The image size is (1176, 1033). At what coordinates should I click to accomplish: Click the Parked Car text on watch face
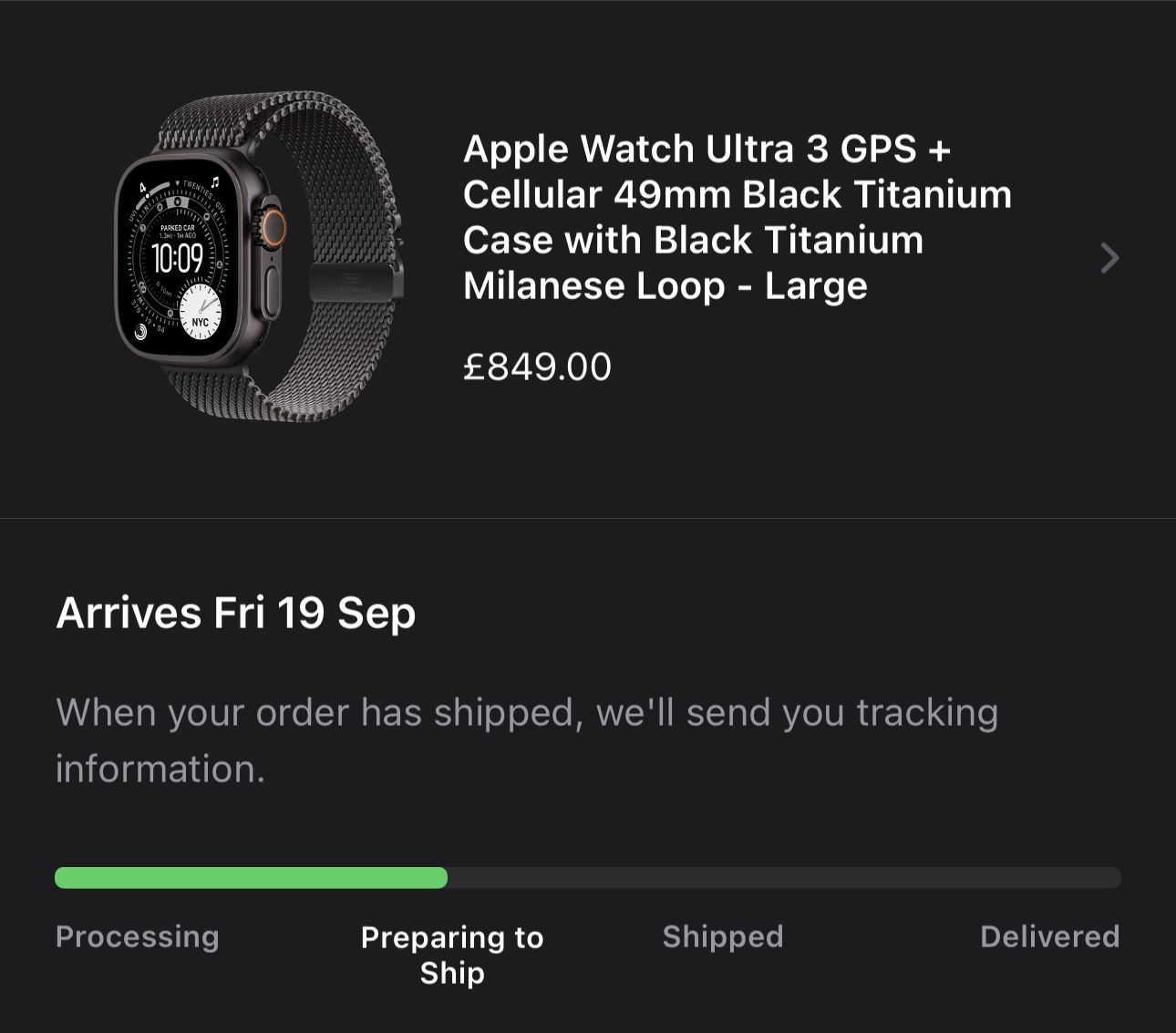click(x=177, y=227)
